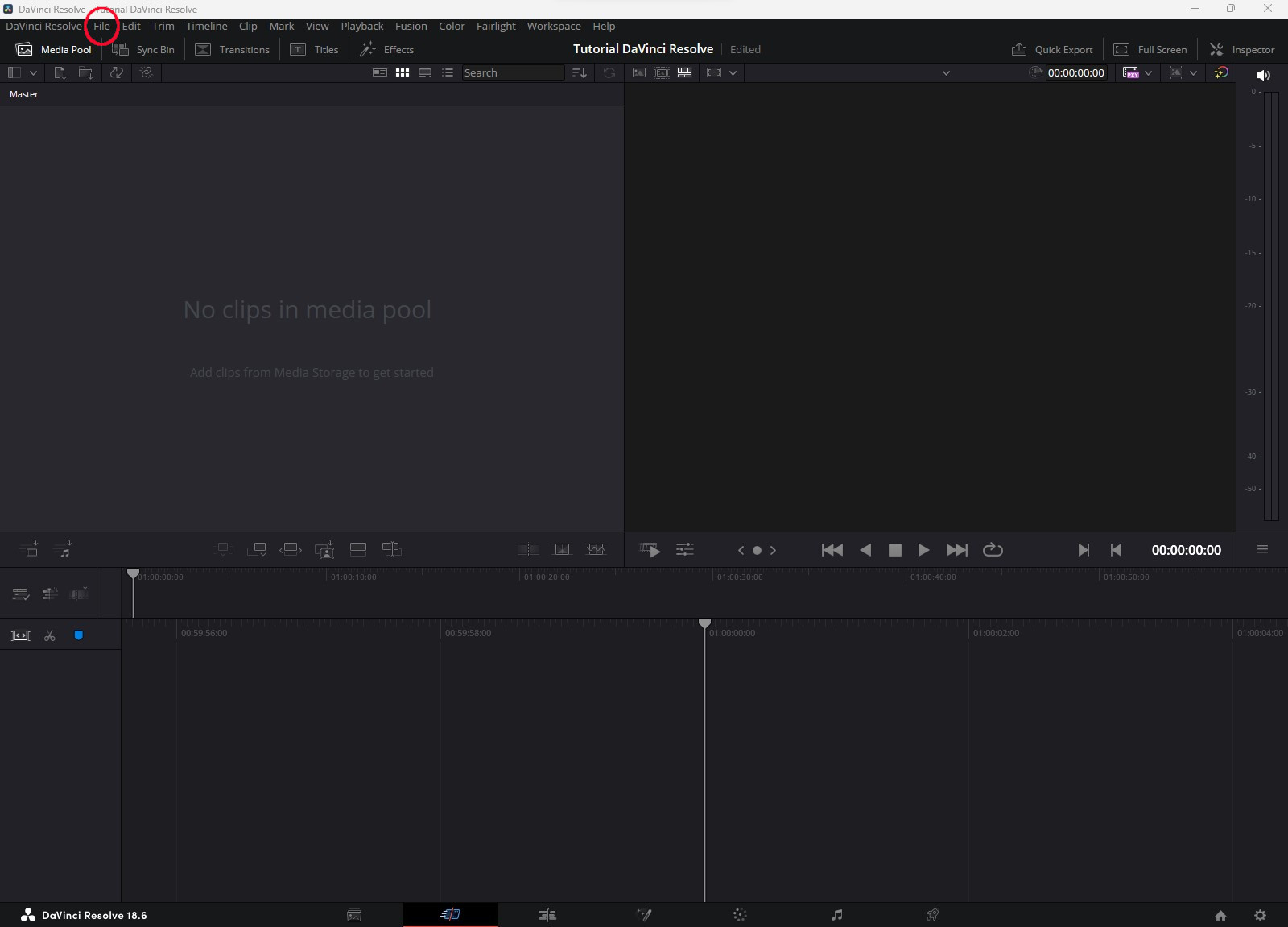The width and height of the screenshot is (1288, 927).
Task: Expand bin list view dropdown arrow
Action: 33,72
